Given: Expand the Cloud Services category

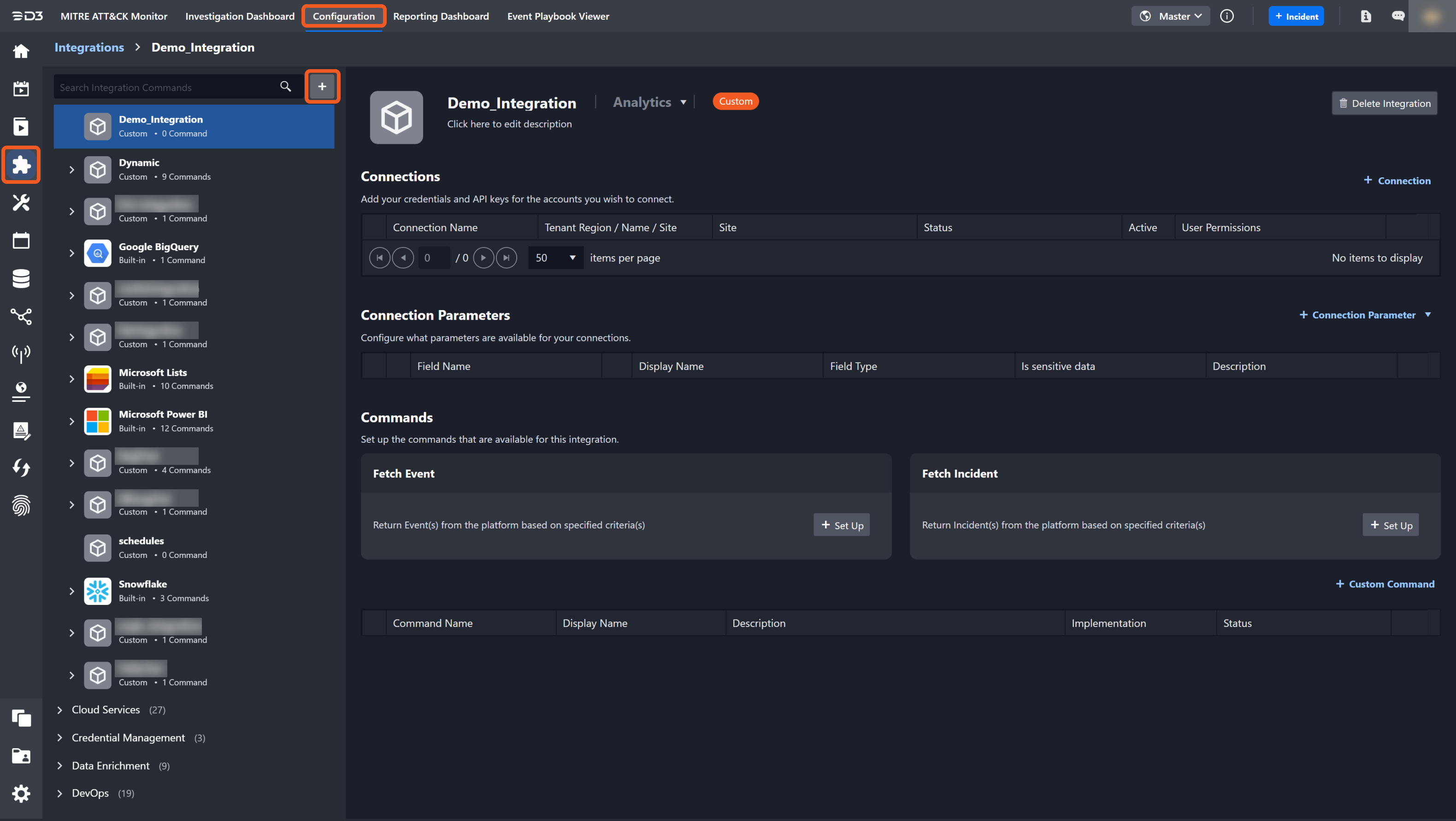Looking at the screenshot, I should (60, 710).
